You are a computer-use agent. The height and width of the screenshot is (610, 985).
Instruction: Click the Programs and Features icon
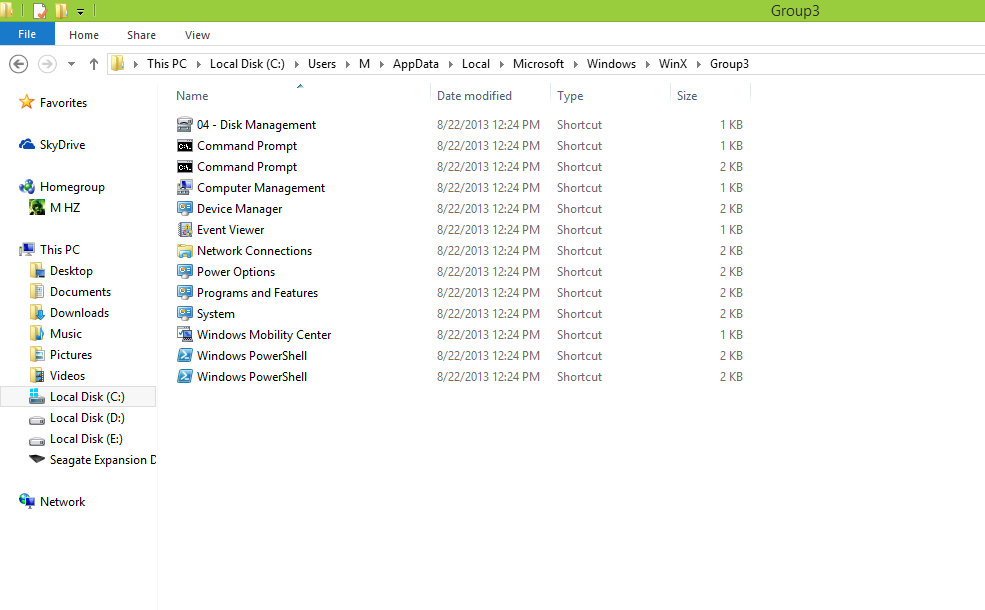(185, 293)
